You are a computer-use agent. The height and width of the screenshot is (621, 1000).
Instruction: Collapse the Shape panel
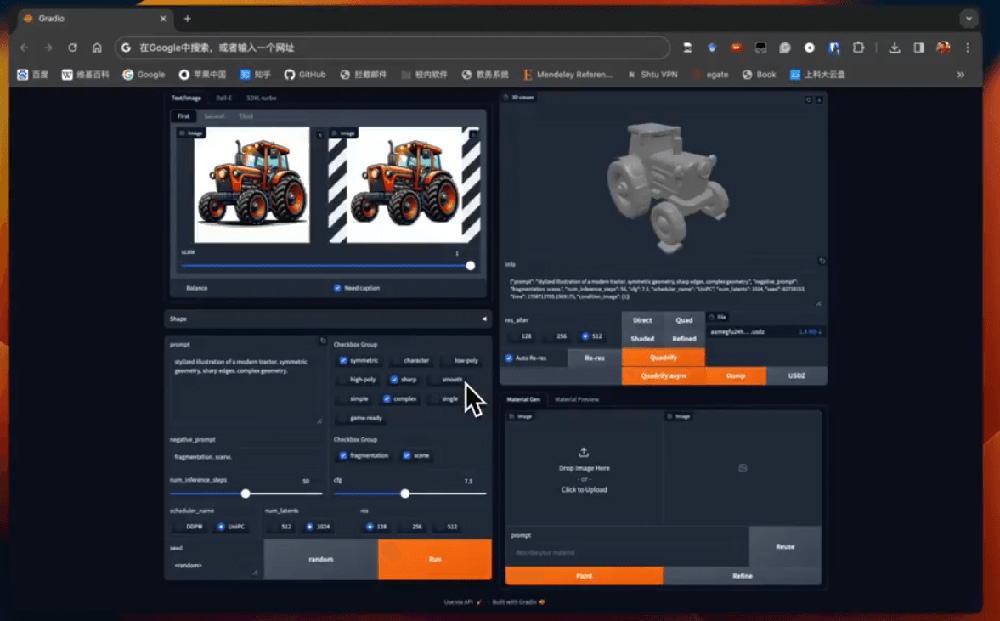point(487,318)
